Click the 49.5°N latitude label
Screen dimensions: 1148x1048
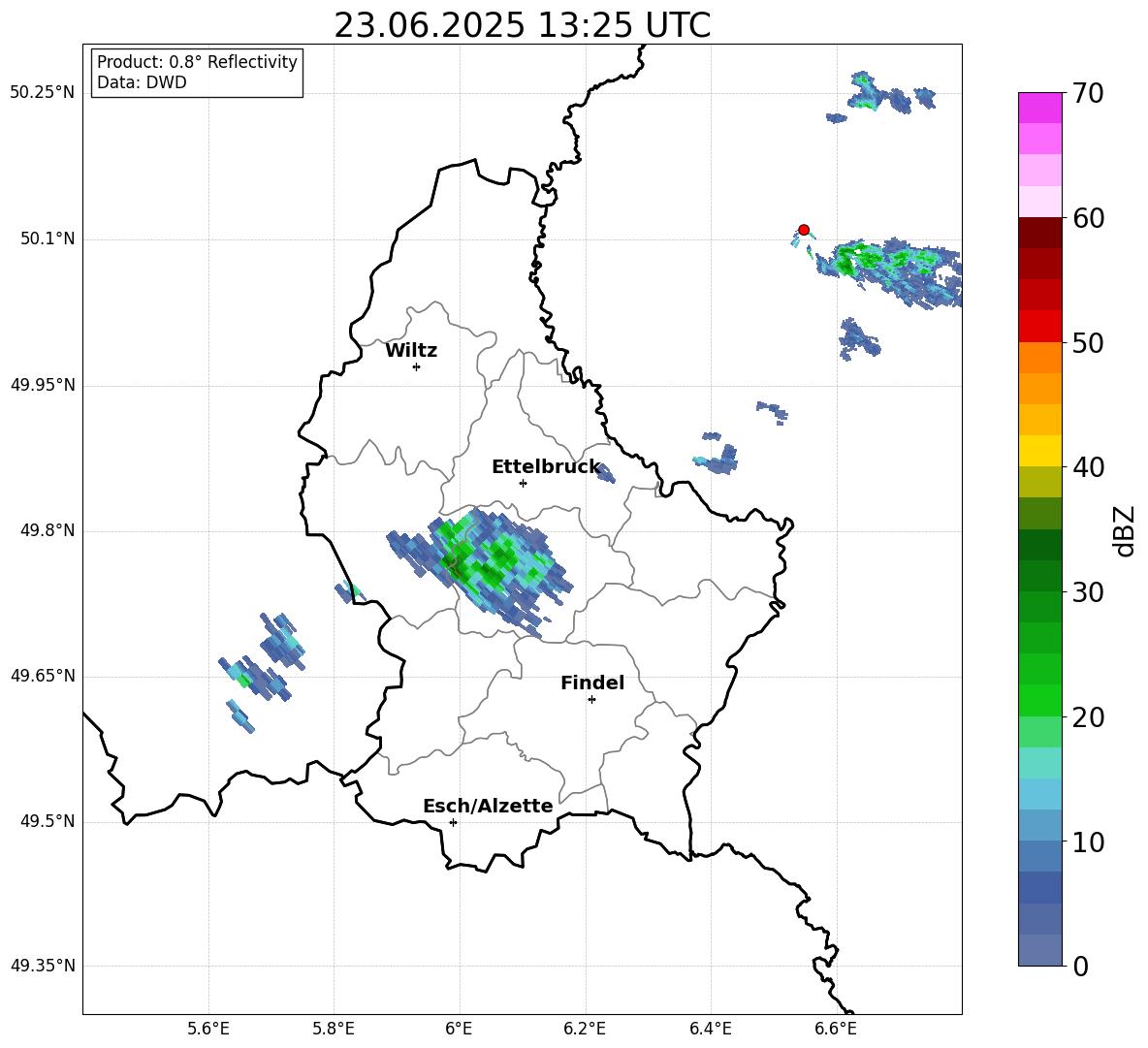click(x=48, y=821)
